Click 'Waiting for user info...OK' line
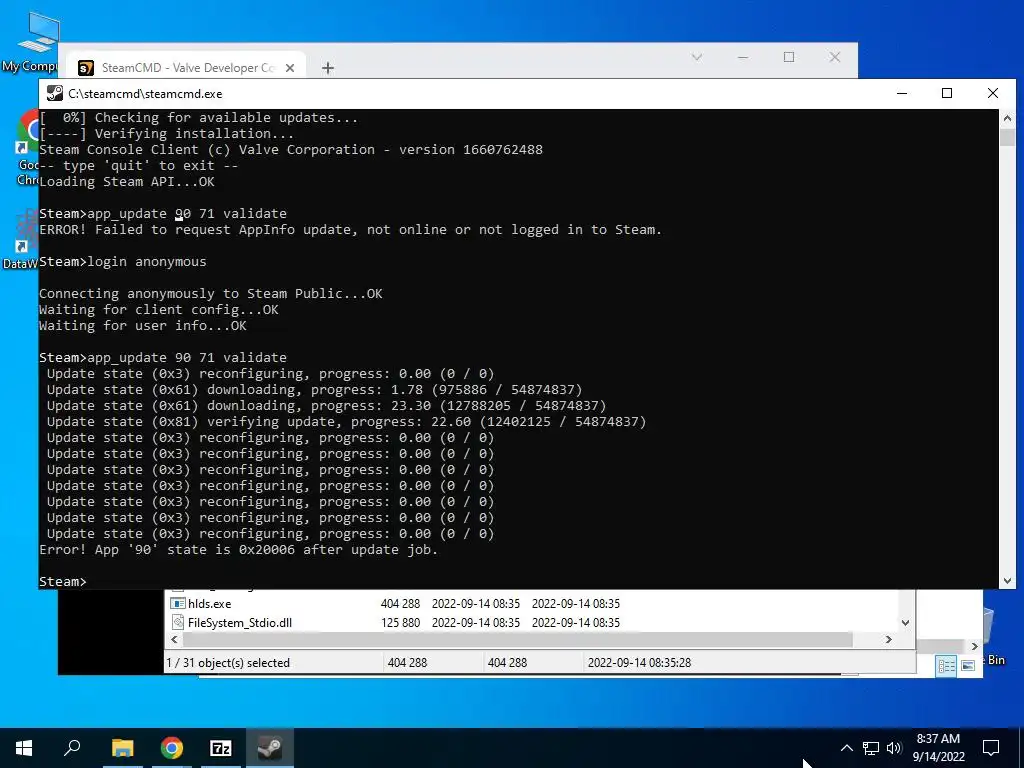This screenshot has height=768, width=1024. coord(142,325)
